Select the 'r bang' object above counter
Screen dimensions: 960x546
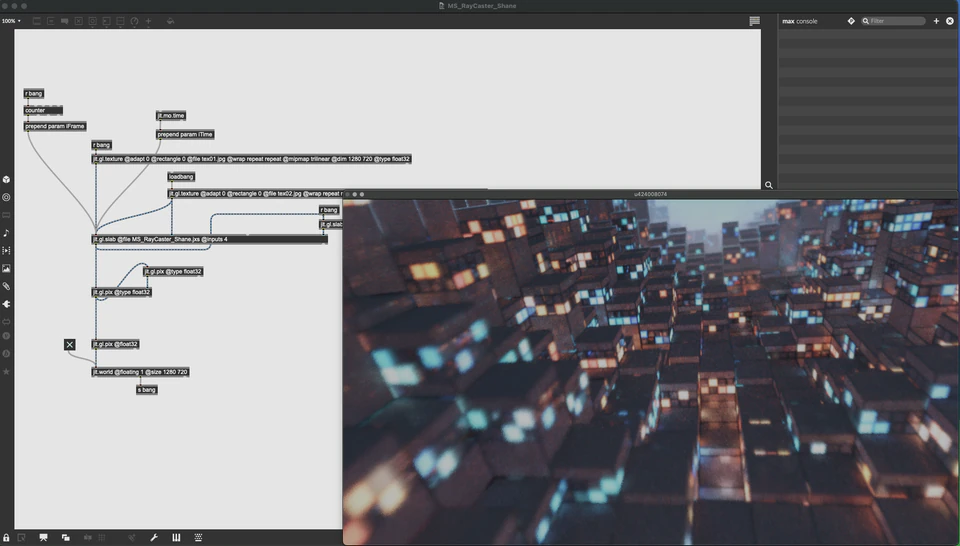click(34, 94)
